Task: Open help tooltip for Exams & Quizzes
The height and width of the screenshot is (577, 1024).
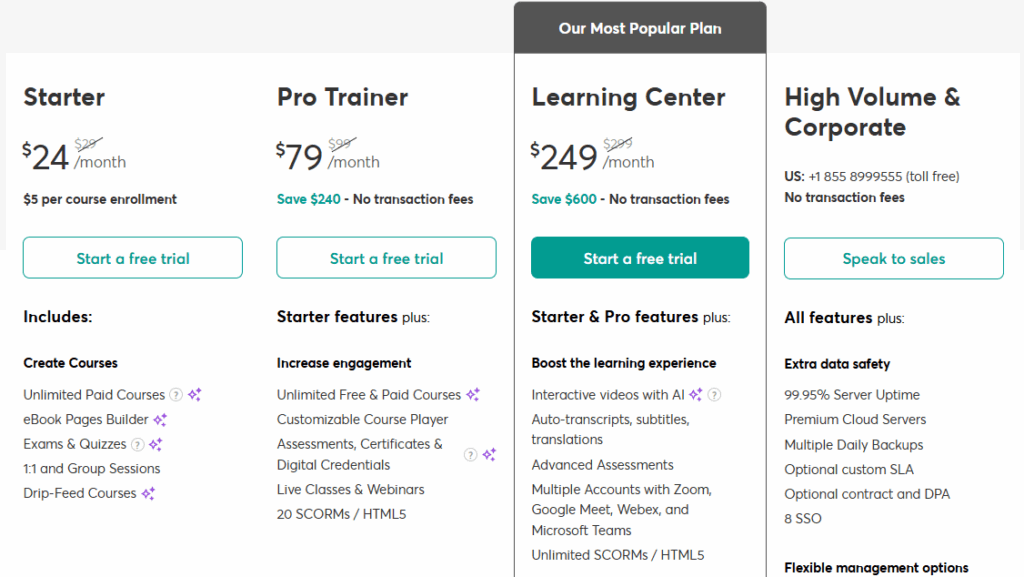Action: coord(138,444)
